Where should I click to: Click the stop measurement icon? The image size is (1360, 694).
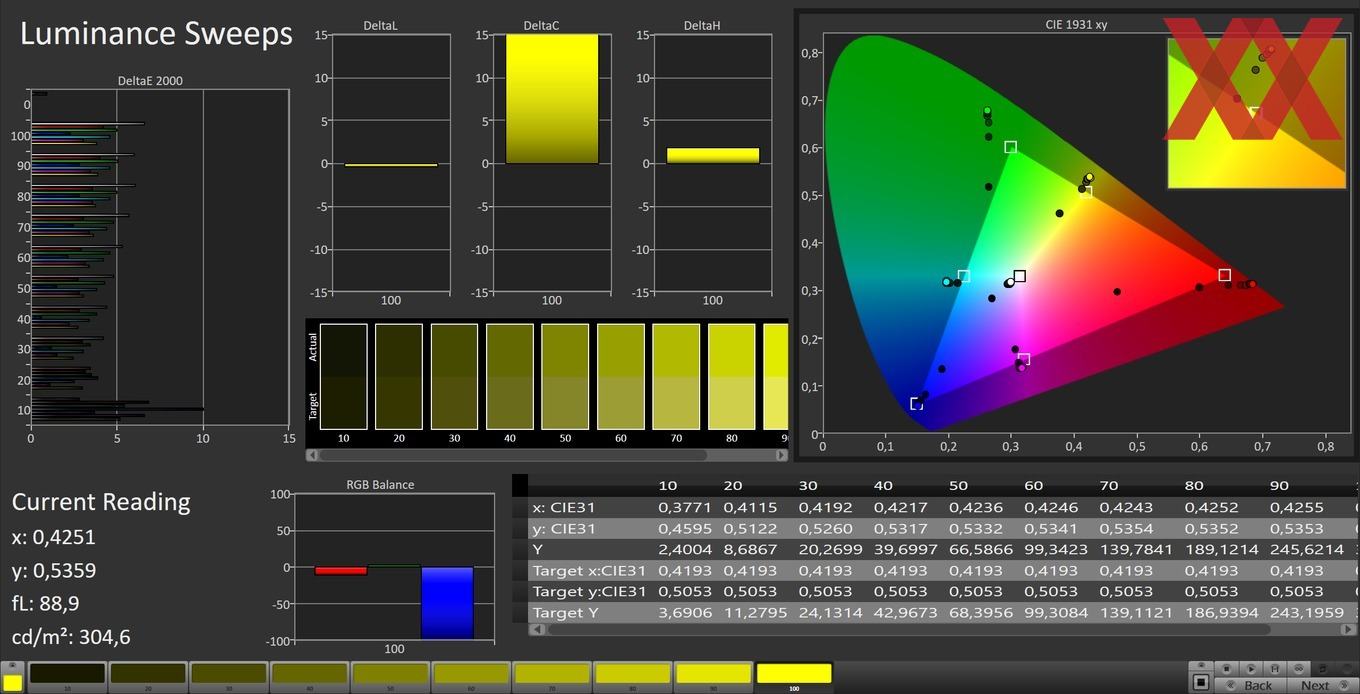pyautogui.click(x=1226, y=669)
